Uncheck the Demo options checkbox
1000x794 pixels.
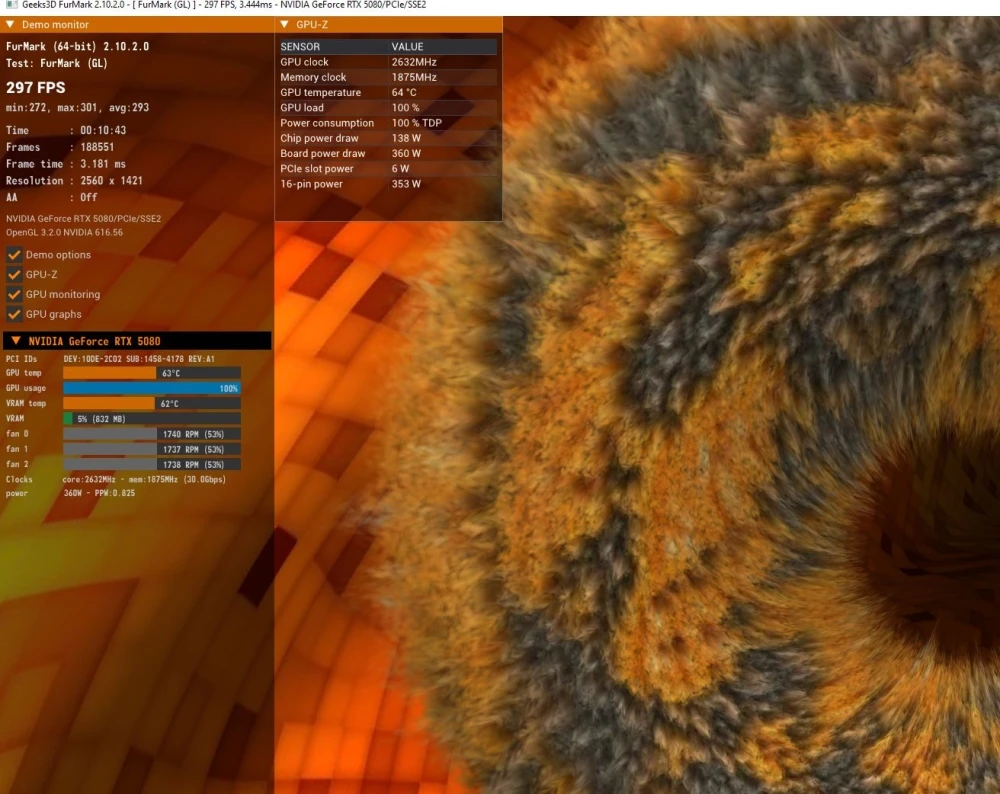14,254
